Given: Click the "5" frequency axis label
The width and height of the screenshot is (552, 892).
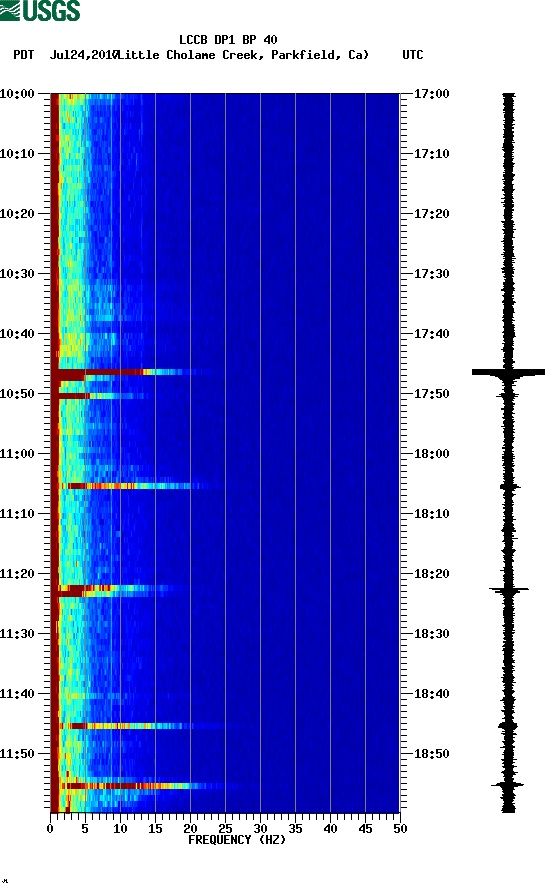Looking at the screenshot, I should click(85, 828).
